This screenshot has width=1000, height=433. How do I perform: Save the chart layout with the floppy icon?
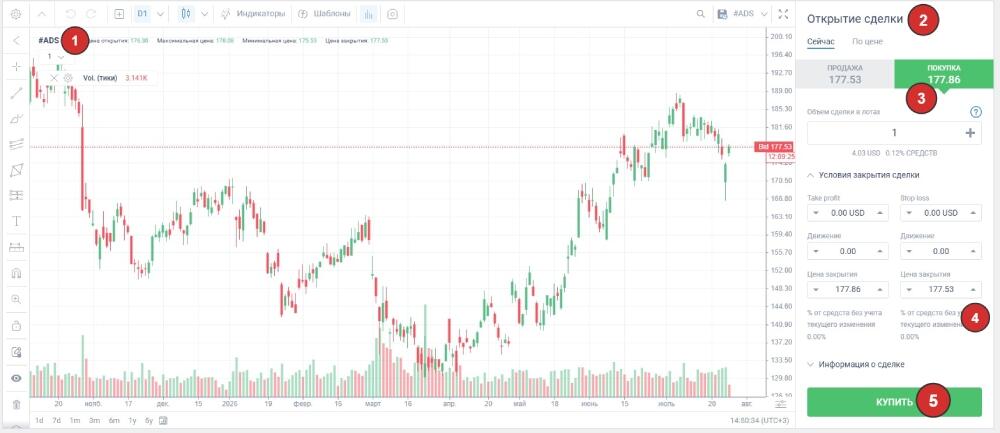[722, 13]
